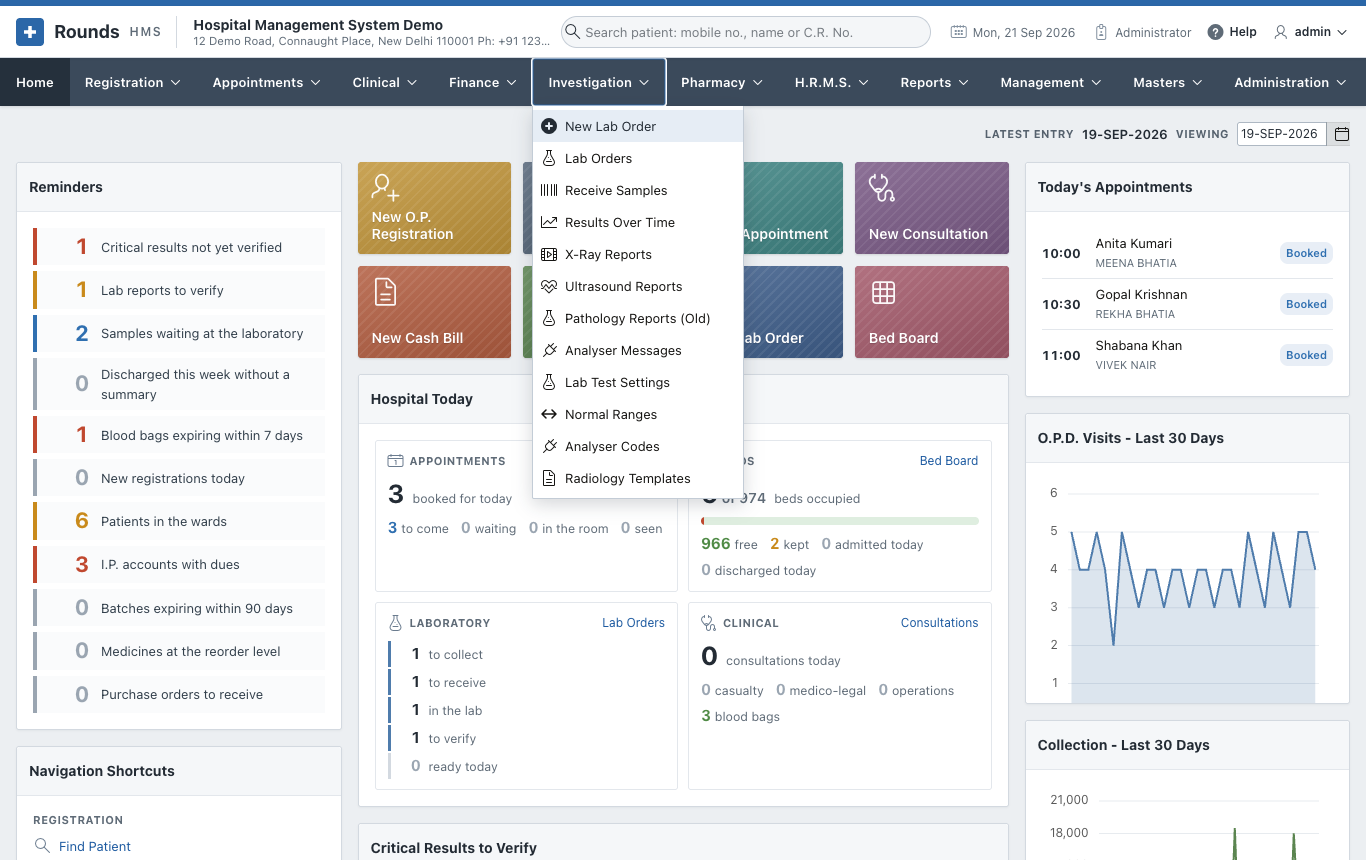Open the Clinical dropdown menu

click(385, 82)
